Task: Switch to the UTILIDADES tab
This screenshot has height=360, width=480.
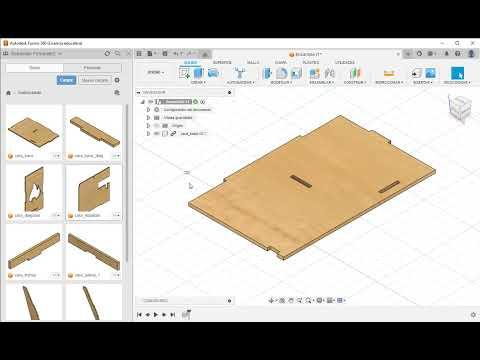Action: point(345,62)
